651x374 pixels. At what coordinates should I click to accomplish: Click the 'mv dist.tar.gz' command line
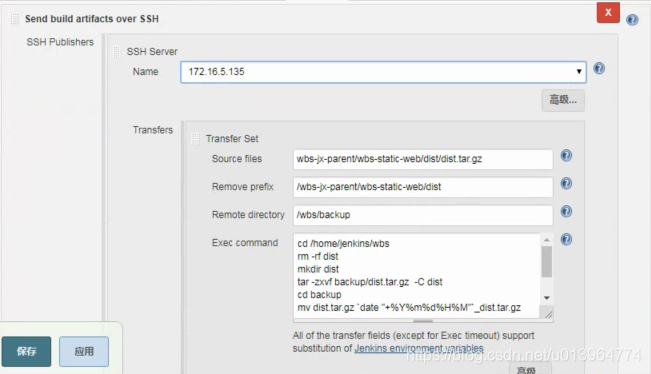point(409,308)
